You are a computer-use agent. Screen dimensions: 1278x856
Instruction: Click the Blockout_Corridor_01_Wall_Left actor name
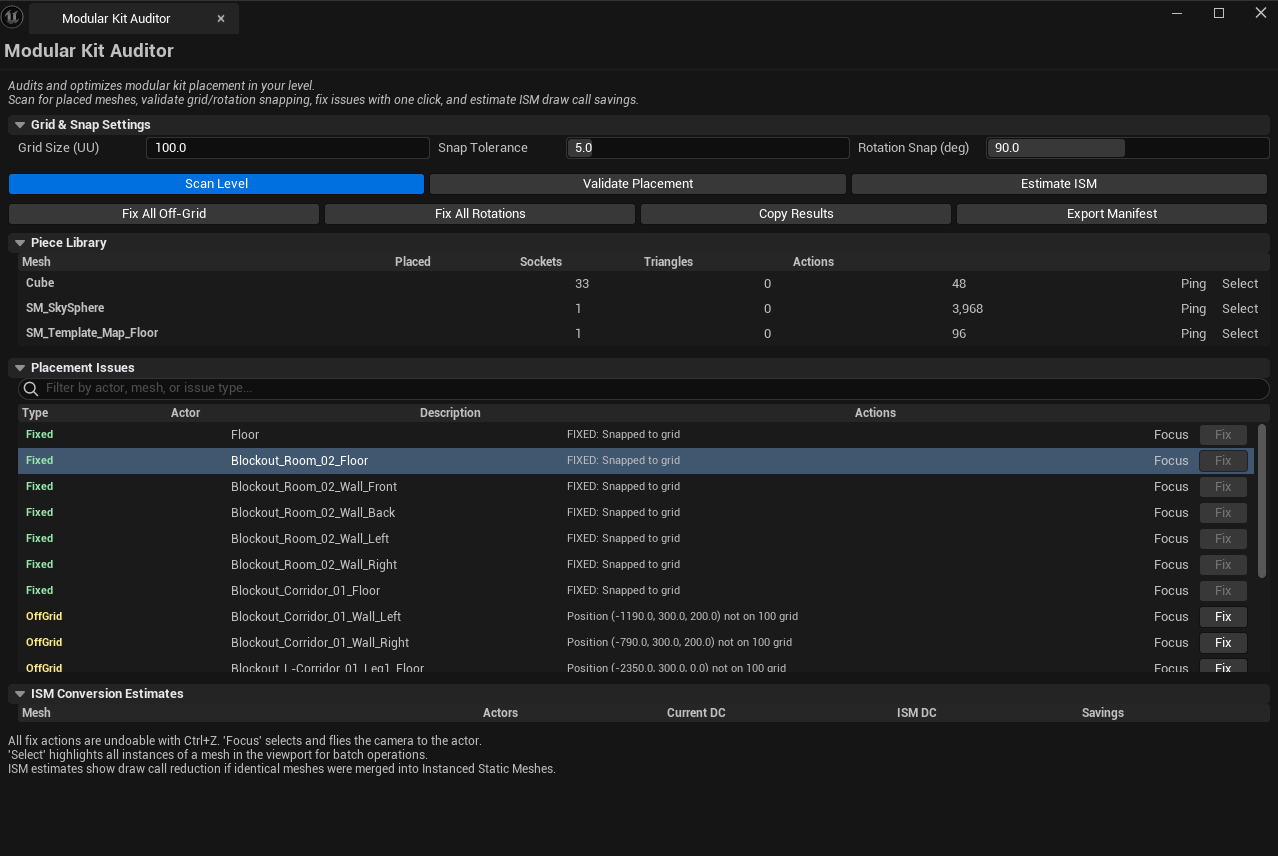(316, 617)
